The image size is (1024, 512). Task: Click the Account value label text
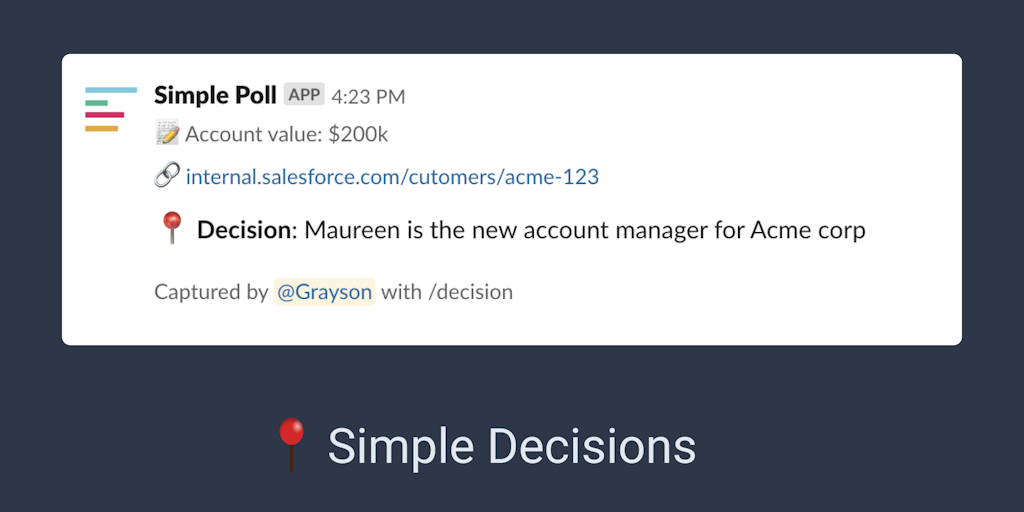click(254, 135)
